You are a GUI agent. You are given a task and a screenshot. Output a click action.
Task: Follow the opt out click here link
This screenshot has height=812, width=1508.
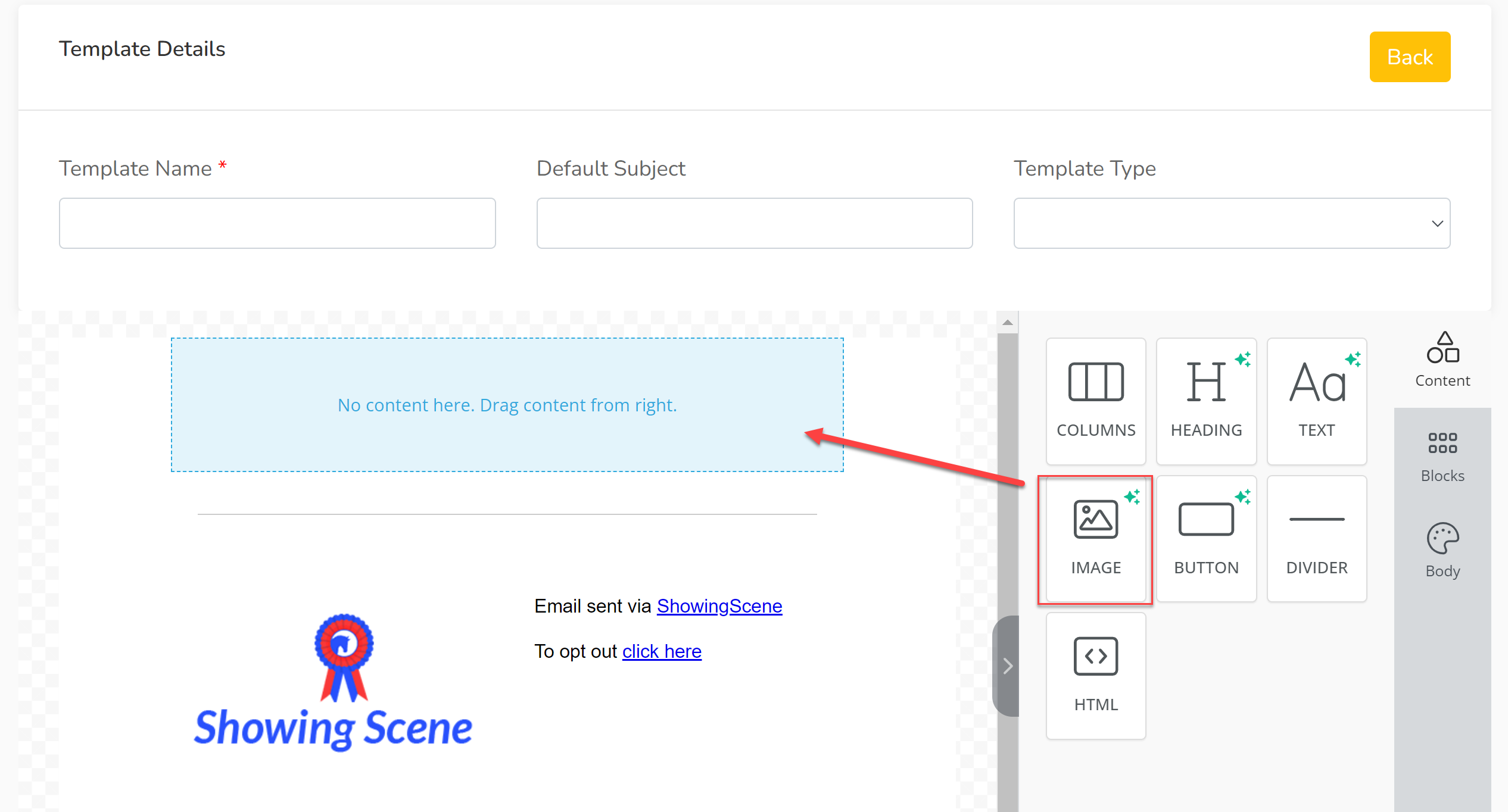click(662, 651)
